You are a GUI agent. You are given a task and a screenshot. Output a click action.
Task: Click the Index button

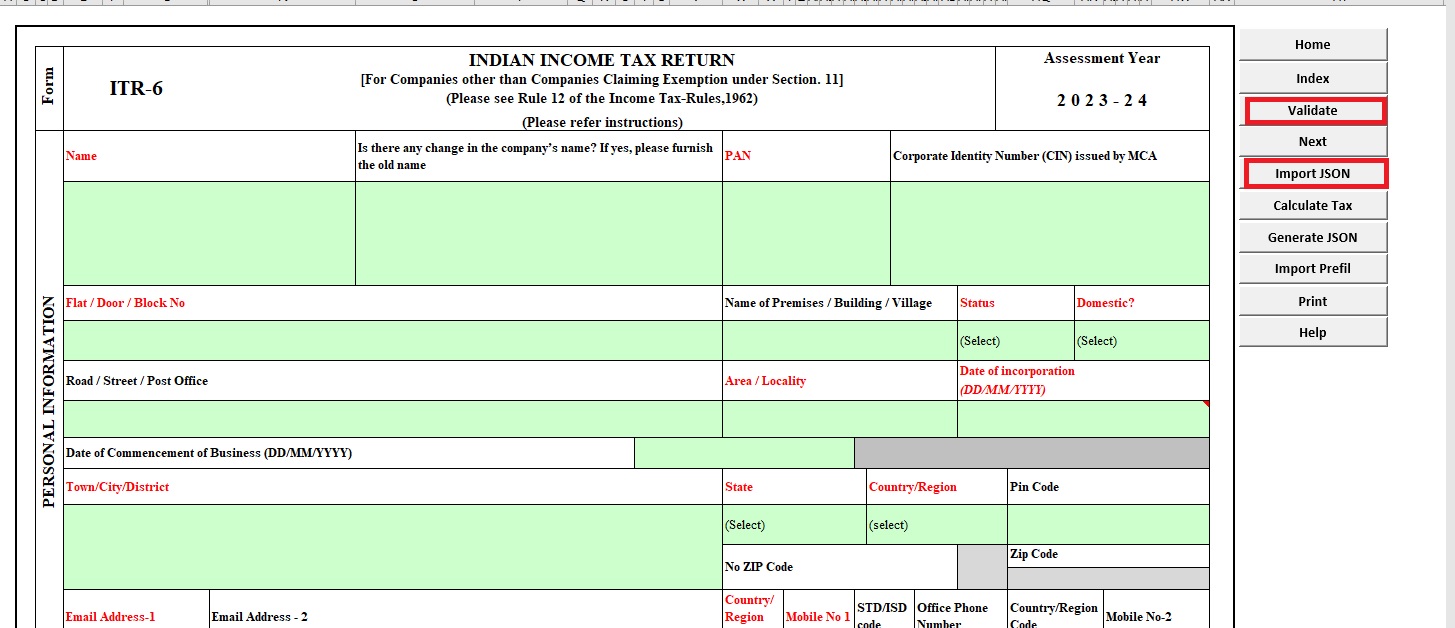point(1312,77)
